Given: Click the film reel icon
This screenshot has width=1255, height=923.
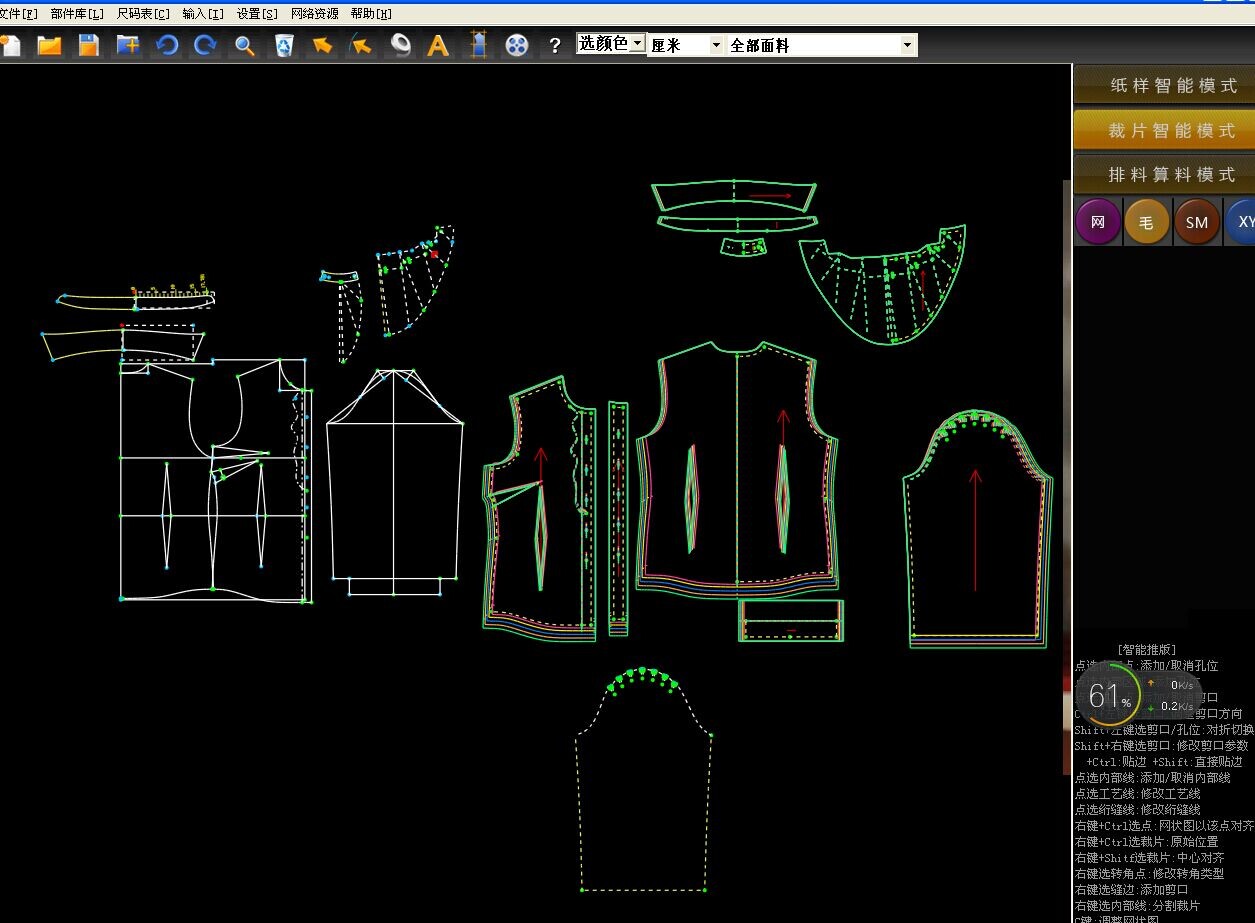Looking at the screenshot, I should 516,45.
